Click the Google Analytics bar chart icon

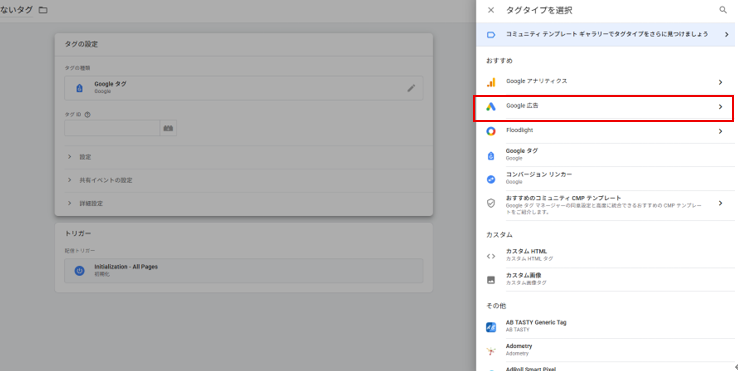(x=491, y=82)
